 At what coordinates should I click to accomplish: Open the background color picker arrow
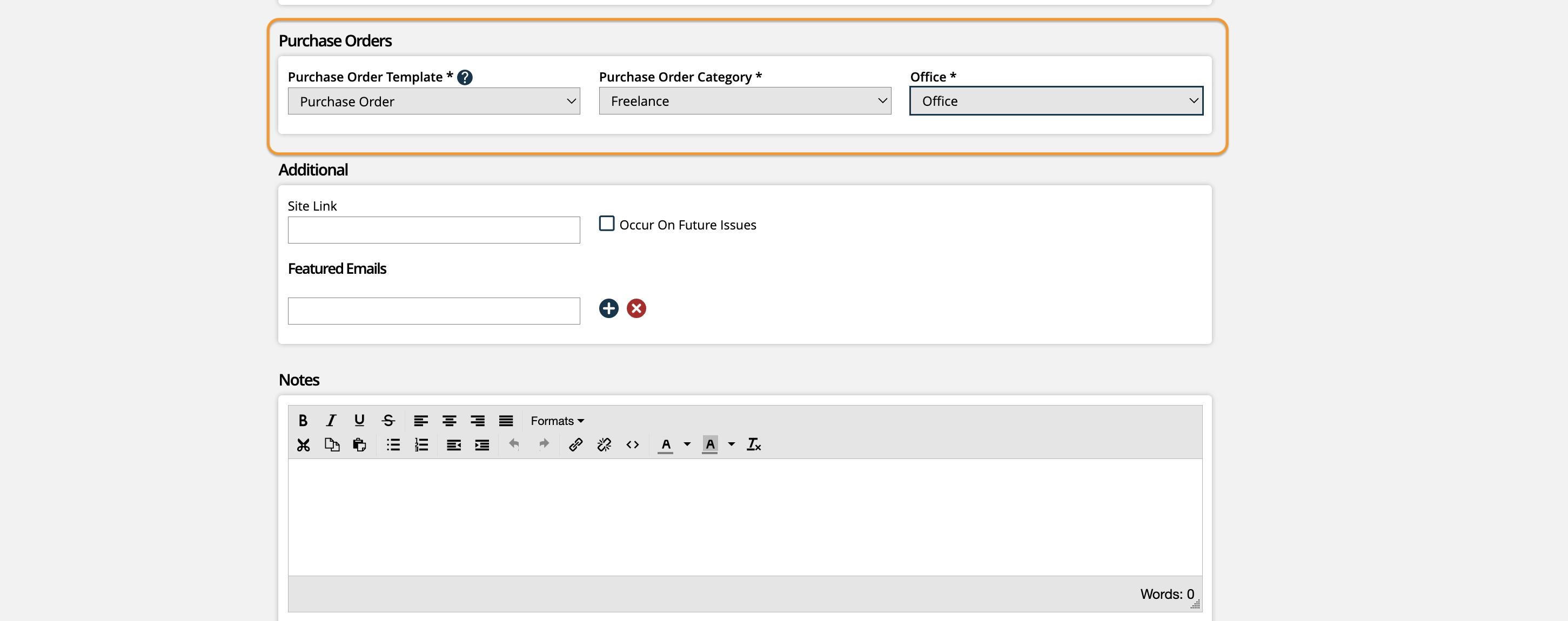(x=732, y=444)
